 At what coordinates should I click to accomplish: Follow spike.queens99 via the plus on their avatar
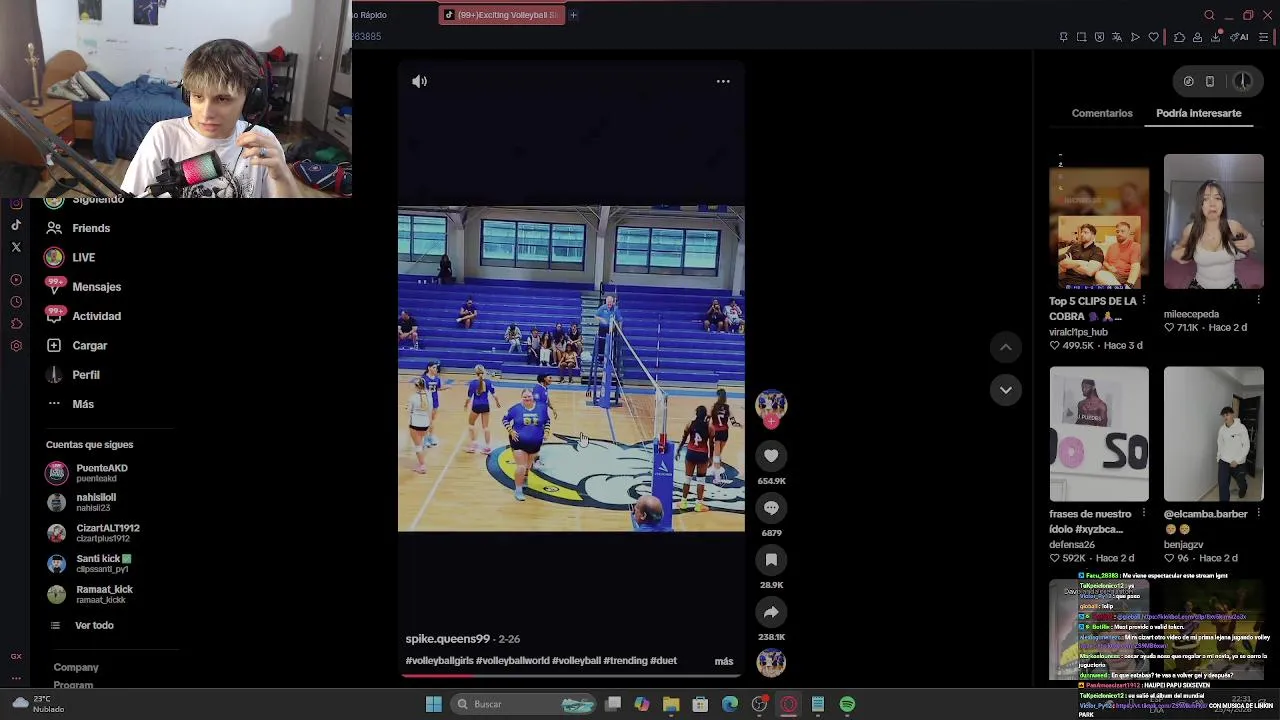771,422
